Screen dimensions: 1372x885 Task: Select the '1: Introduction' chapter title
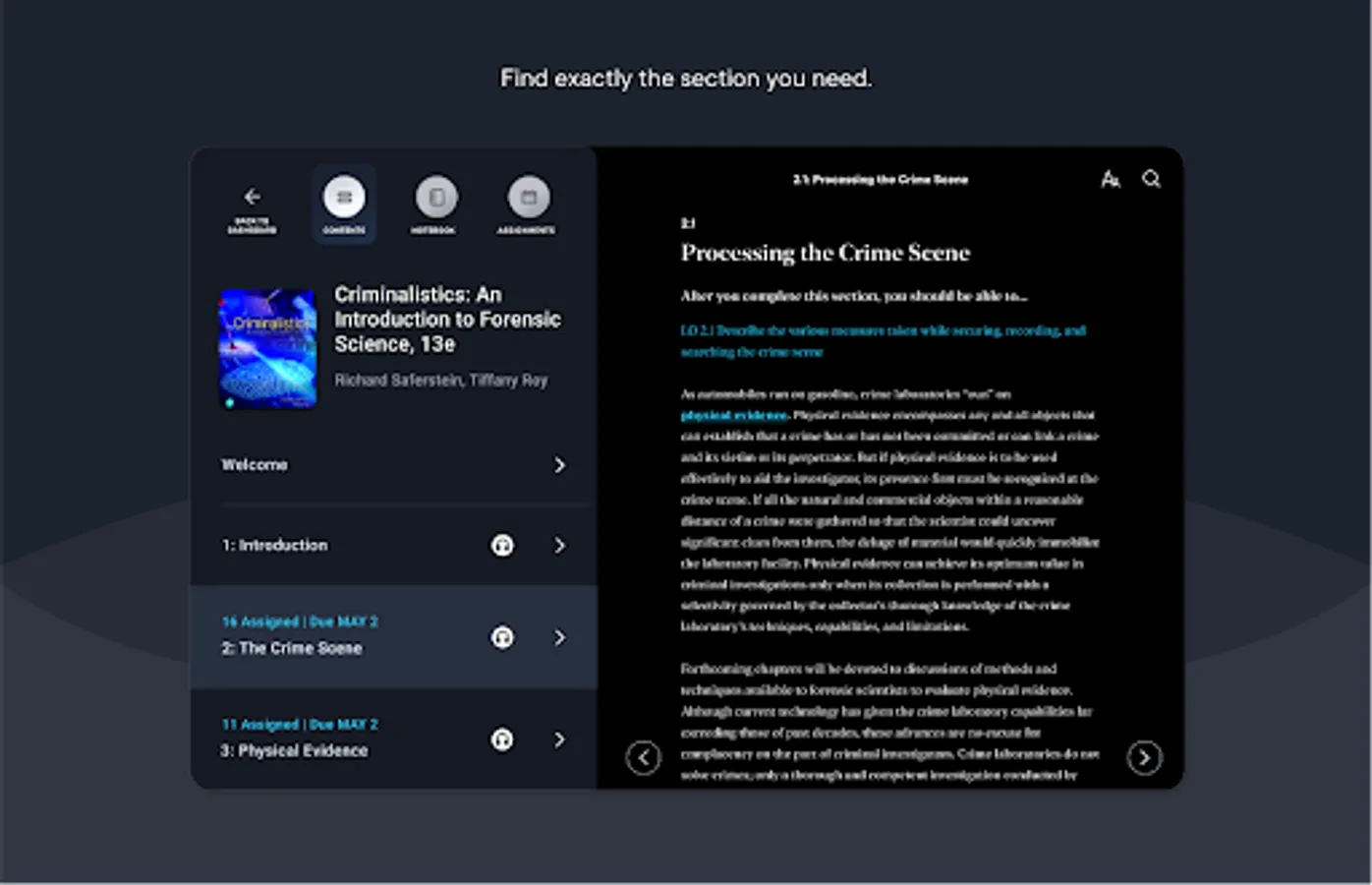pos(274,545)
